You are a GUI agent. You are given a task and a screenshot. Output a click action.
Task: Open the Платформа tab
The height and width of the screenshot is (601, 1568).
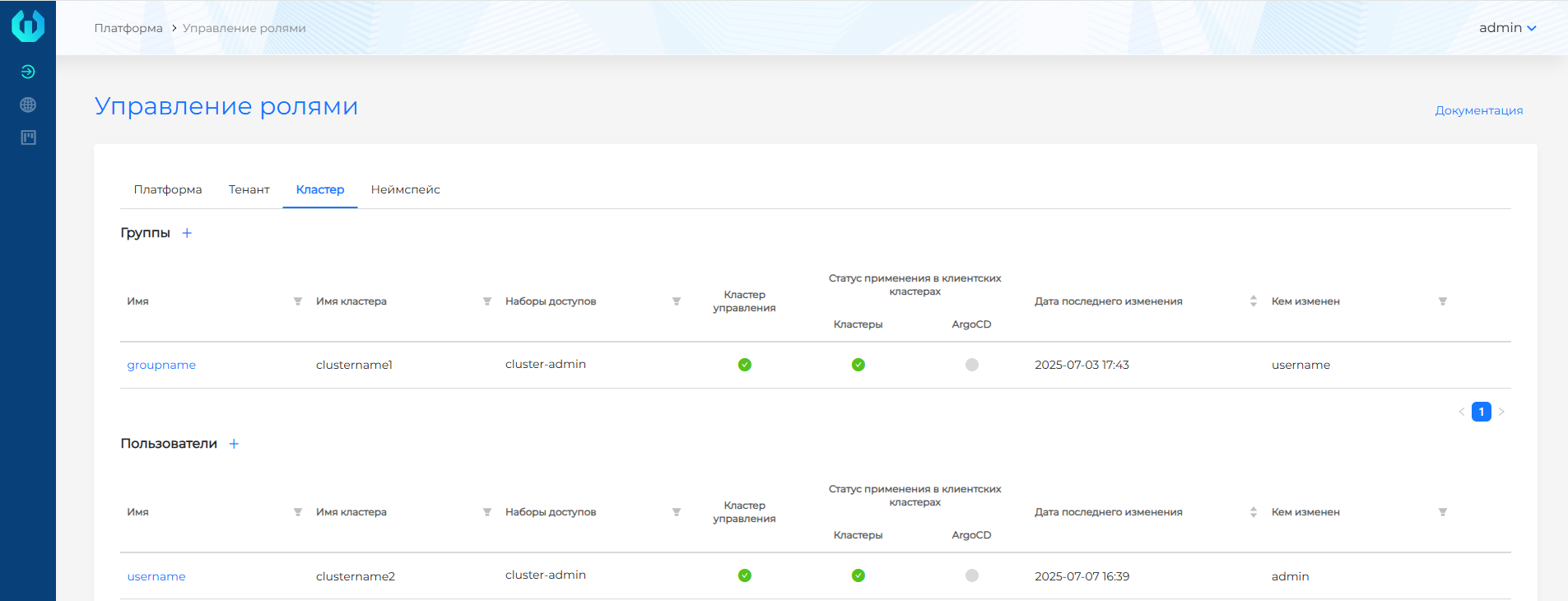pyautogui.click(x=168, y=189)
